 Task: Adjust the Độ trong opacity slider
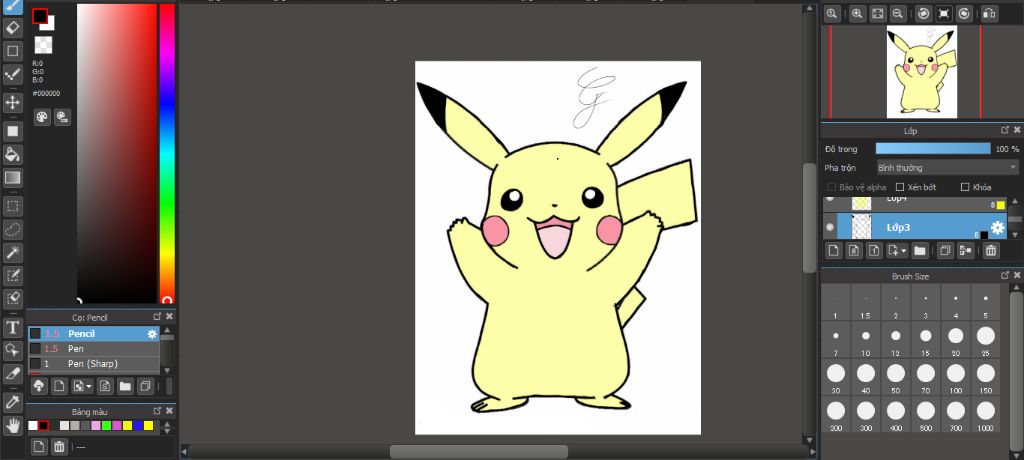(933, 149)
